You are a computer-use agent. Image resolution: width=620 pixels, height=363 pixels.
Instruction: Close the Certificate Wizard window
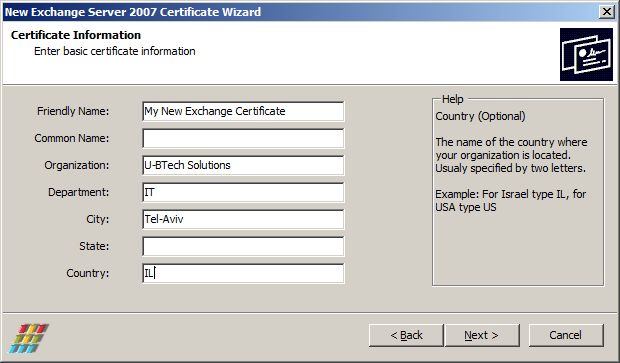[607, 12]
